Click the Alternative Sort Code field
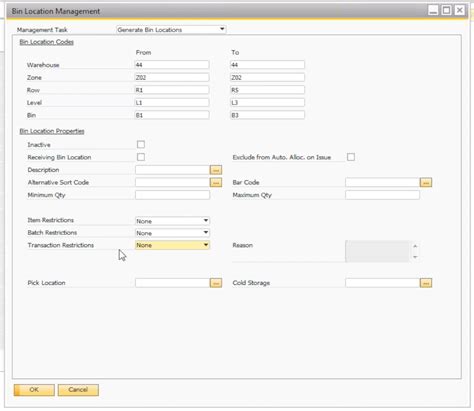 point(172,182)
